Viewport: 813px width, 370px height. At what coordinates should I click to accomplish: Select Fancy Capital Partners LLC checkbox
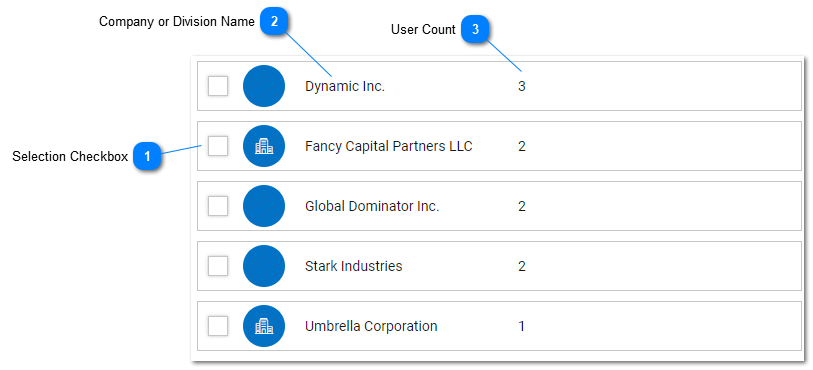click(x=218, y=146)
